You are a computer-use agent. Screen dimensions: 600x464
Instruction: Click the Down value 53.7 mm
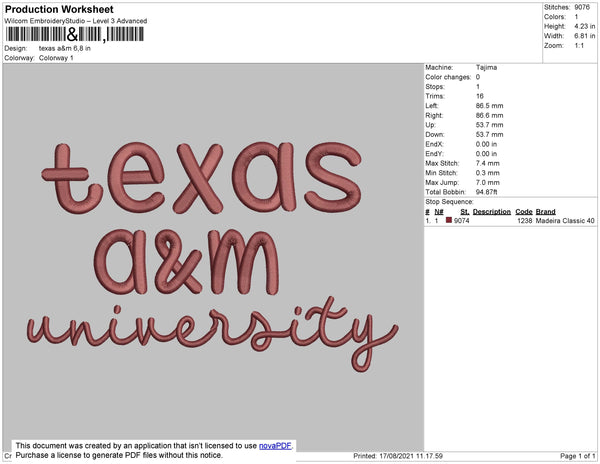point(489,134)
